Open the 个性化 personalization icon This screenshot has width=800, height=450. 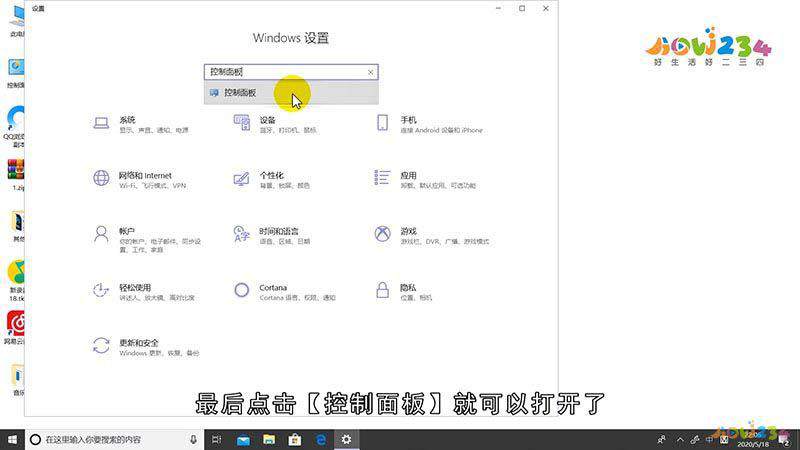(x=241, y=179)
